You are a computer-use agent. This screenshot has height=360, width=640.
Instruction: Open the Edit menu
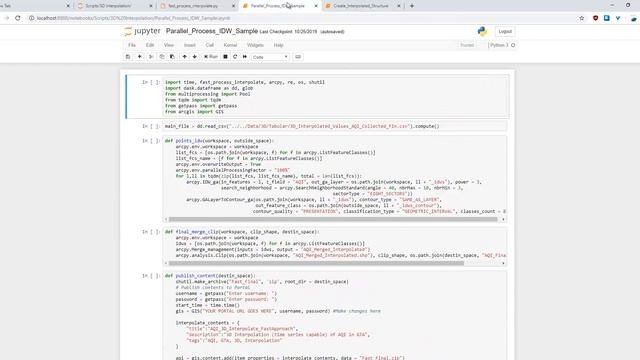tap(150, 45)
